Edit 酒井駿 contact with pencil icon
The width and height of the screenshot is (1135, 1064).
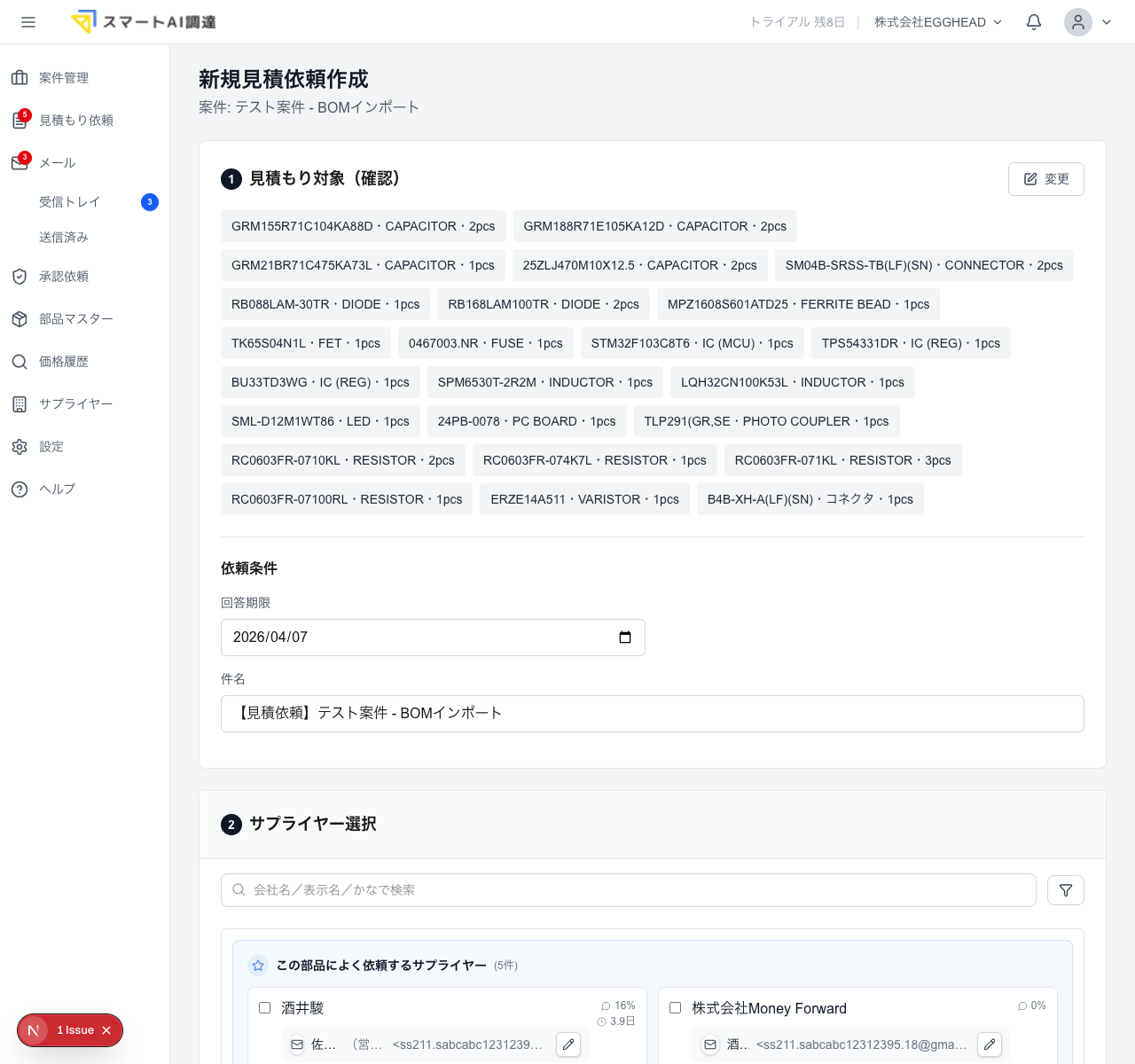point(568,1044)
